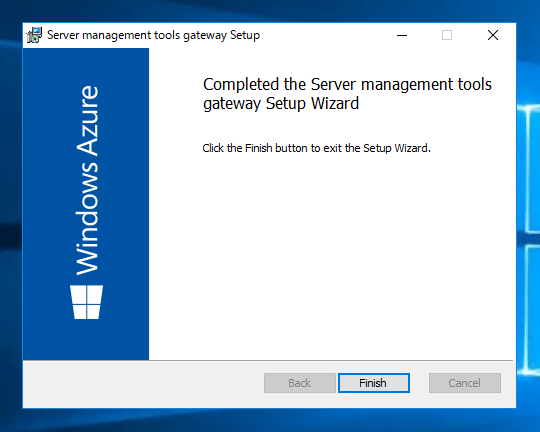The image size is (540, 432).
Task: Click the Windows Azure logo in banner
Action: coord(86,302)
